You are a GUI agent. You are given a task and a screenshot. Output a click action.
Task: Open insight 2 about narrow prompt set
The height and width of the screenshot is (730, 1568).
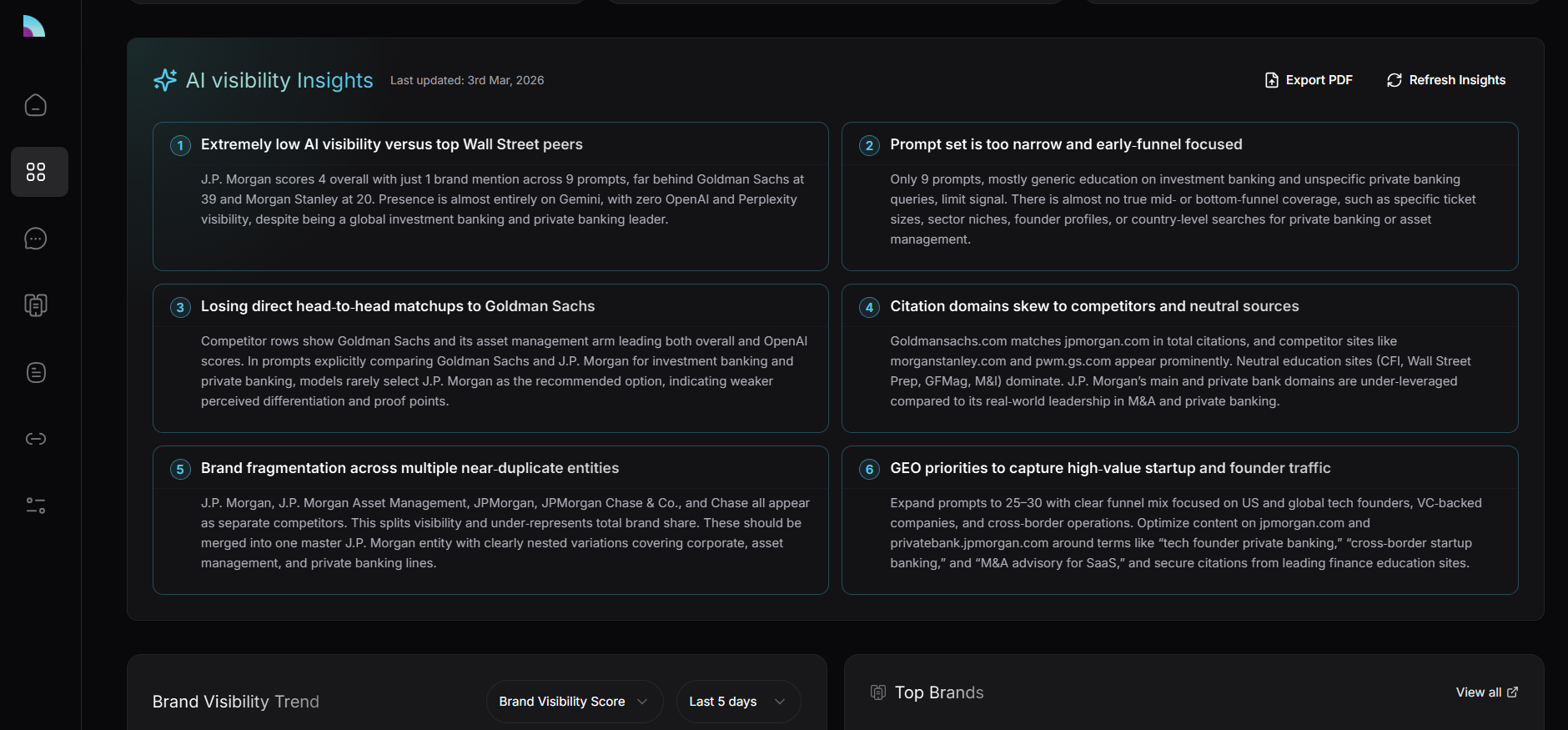point(1179,196)
